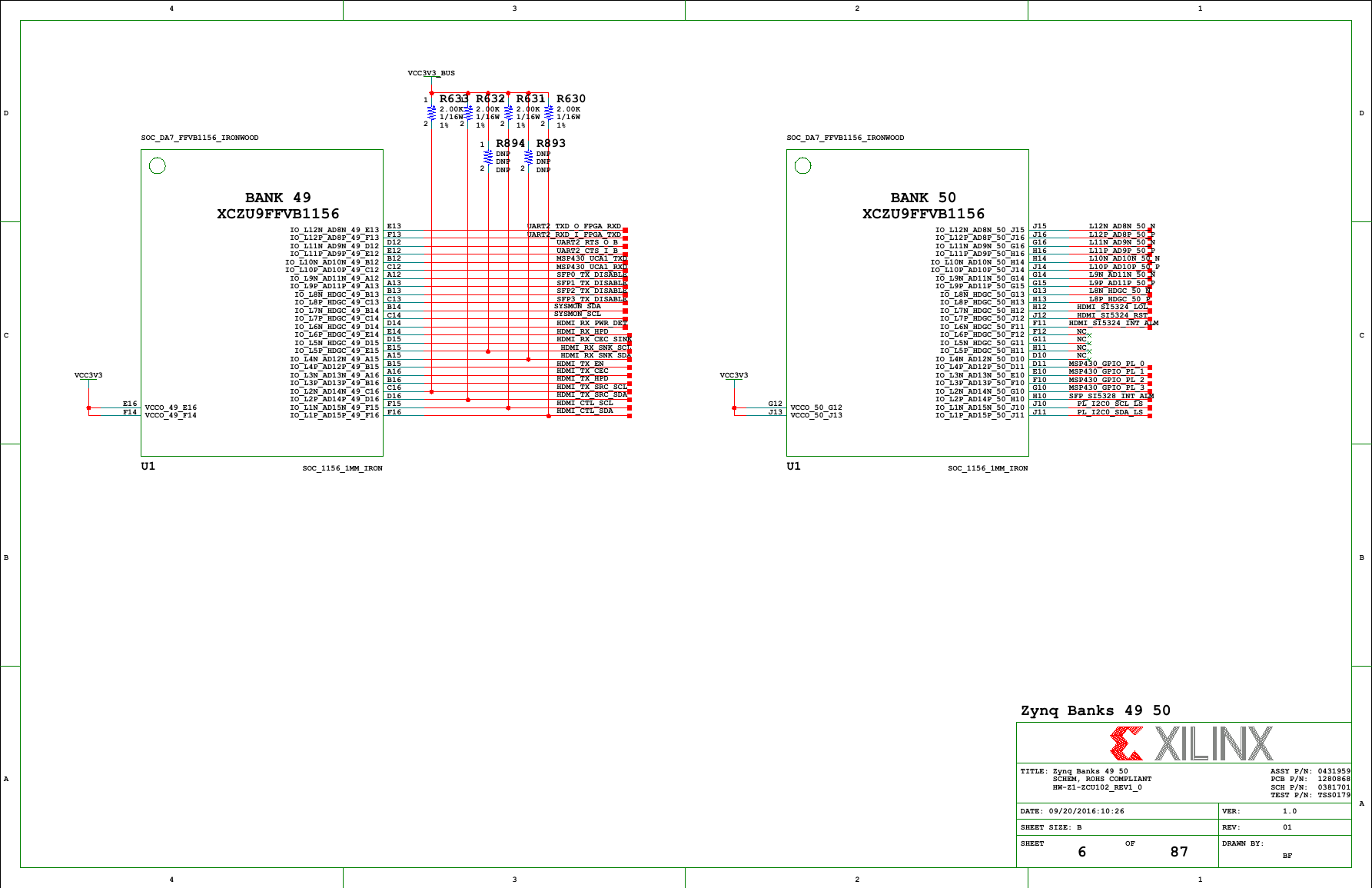Image resolution: width=1372 pixels, height=888 pixels.
Task: Click the UART2_TXD_O_FPGA_RXD net label
Action: (x=574, y=226)
